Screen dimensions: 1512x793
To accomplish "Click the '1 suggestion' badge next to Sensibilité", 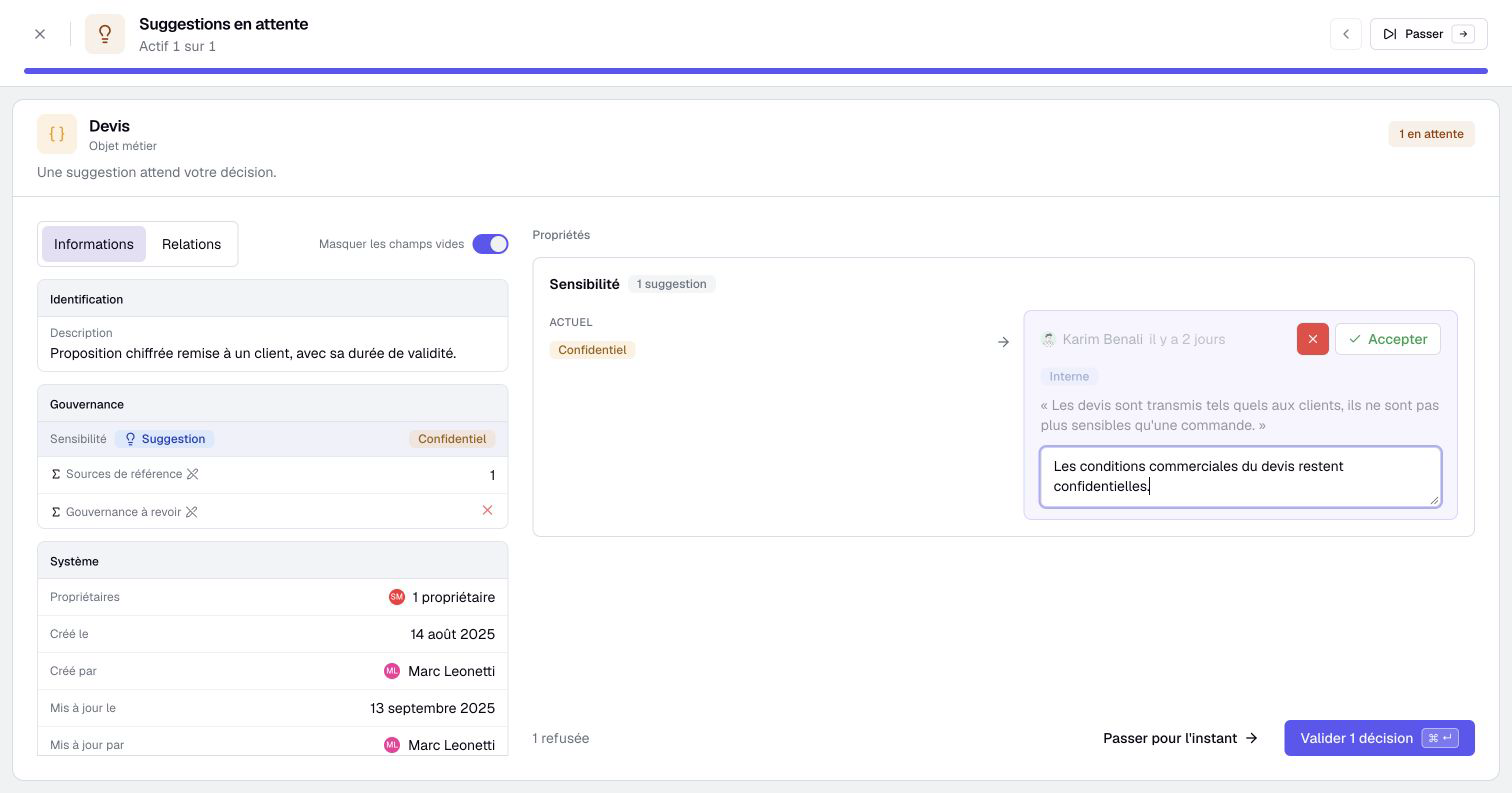I will click(x=672, y=284).
